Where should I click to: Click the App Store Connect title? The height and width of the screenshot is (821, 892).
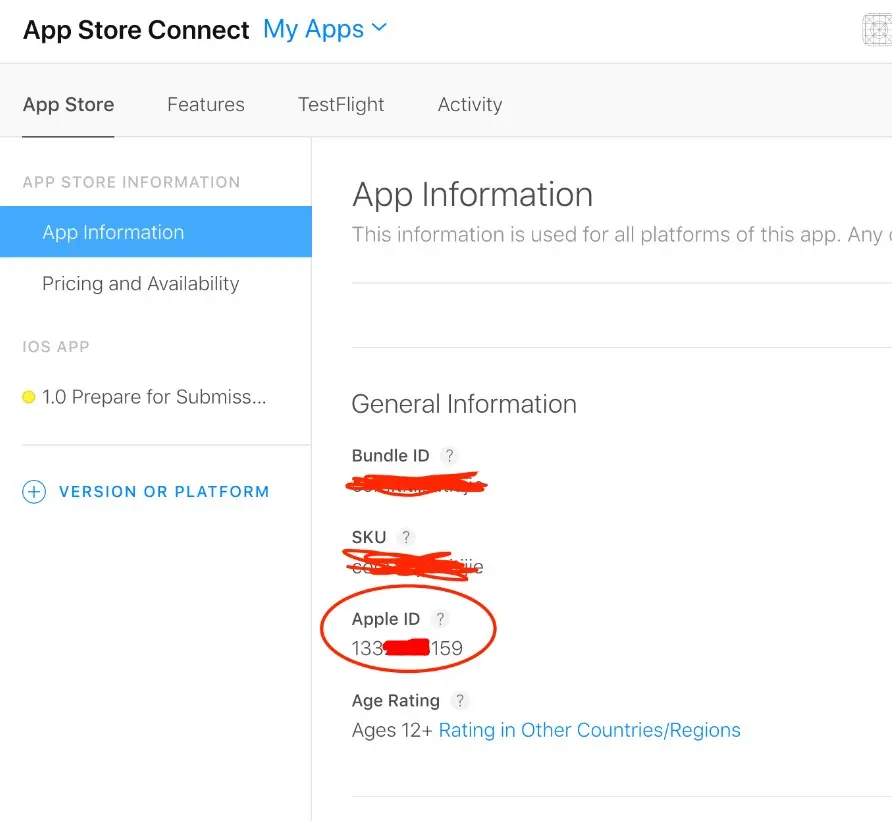click(x=136, y=30)
